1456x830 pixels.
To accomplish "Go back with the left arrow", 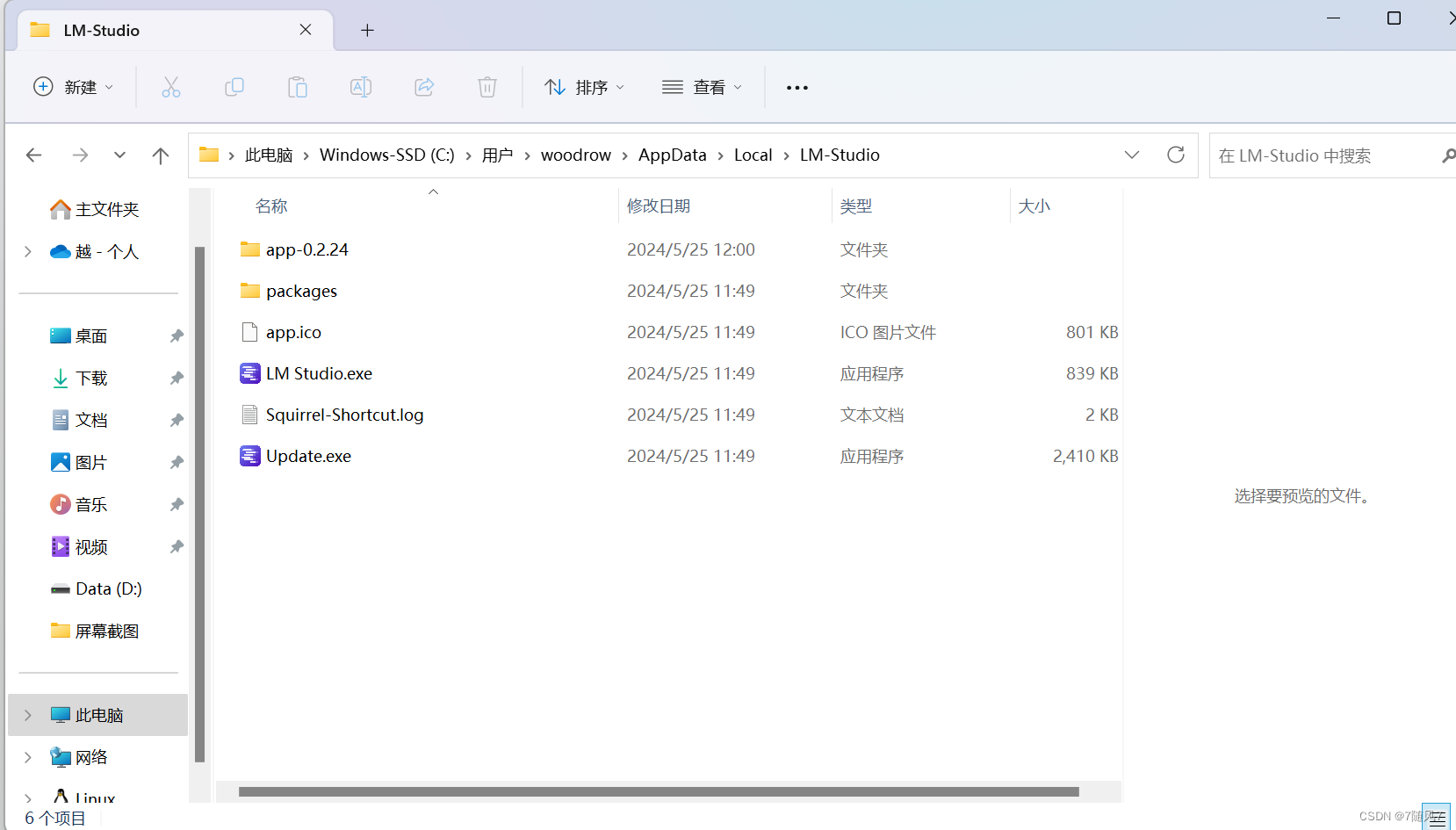I will tap(34, 155).
